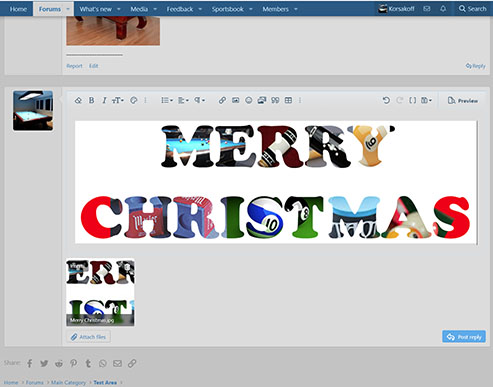
Task: Open the Forums tab
Action: click(x=50, y=9)
